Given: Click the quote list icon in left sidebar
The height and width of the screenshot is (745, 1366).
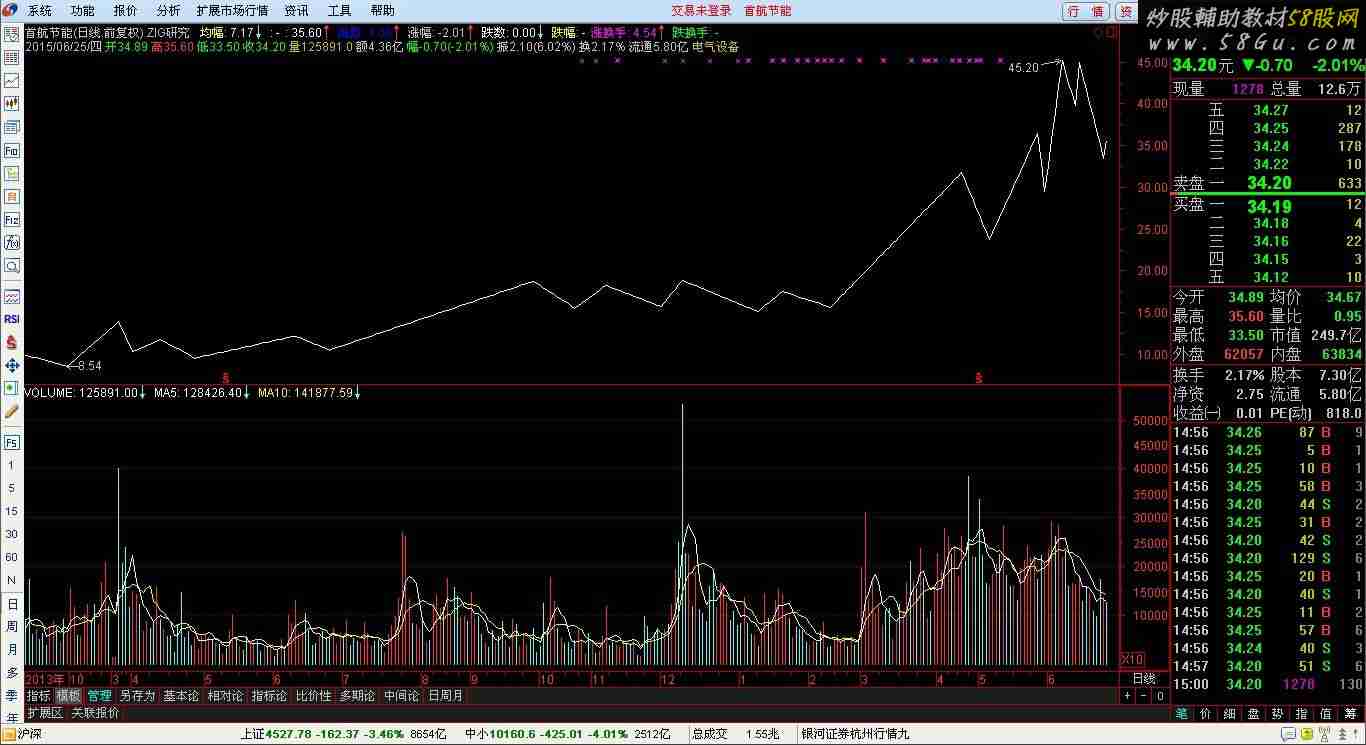Looking at the screenshot, I should click(x=12, y=34).
